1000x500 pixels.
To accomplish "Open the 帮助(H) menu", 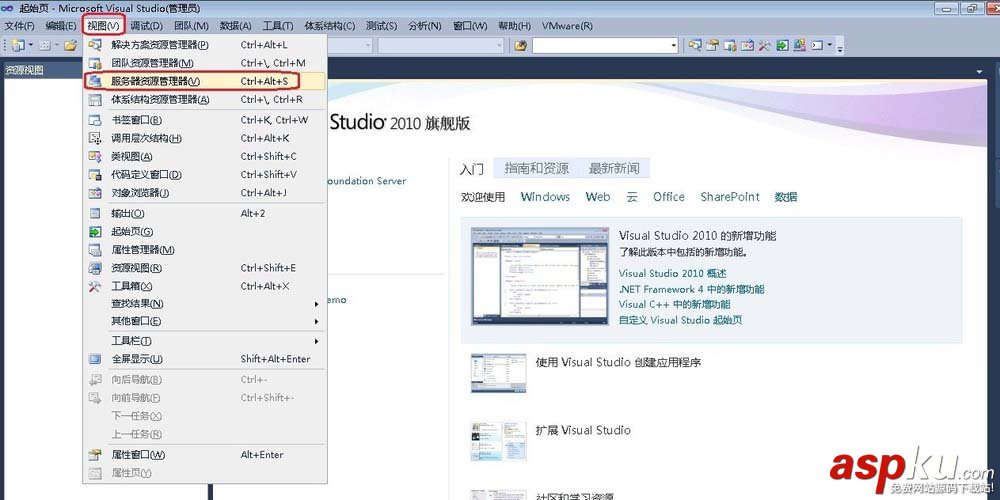I will (x=514, y=26).
